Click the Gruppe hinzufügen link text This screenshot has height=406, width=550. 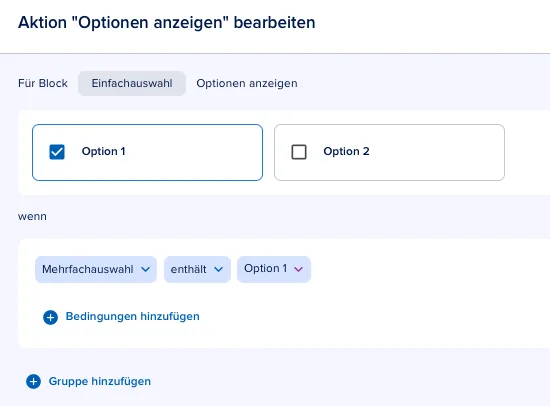click(100, 381)
